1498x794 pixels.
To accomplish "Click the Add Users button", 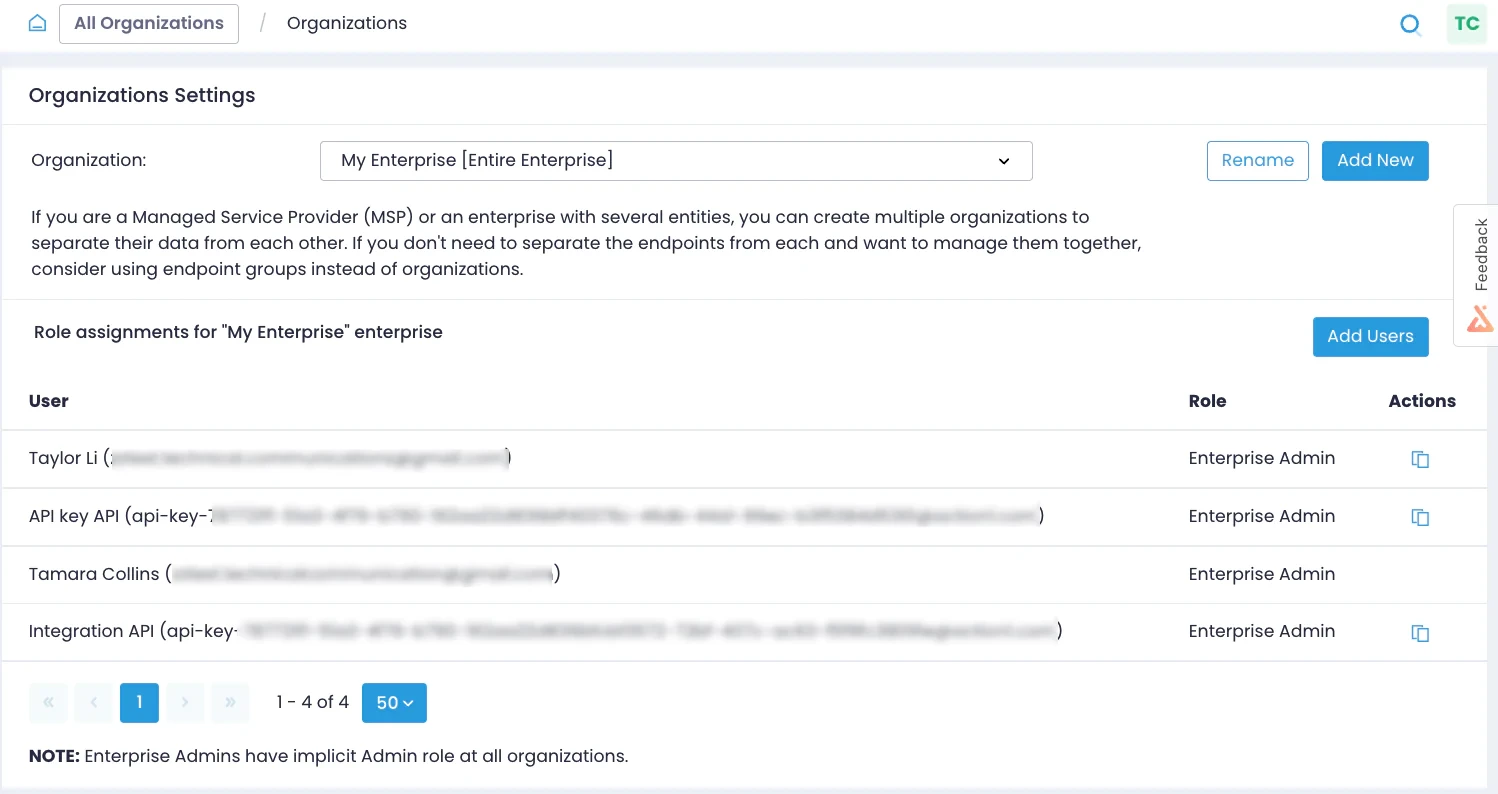I will tap(1370, 337).
